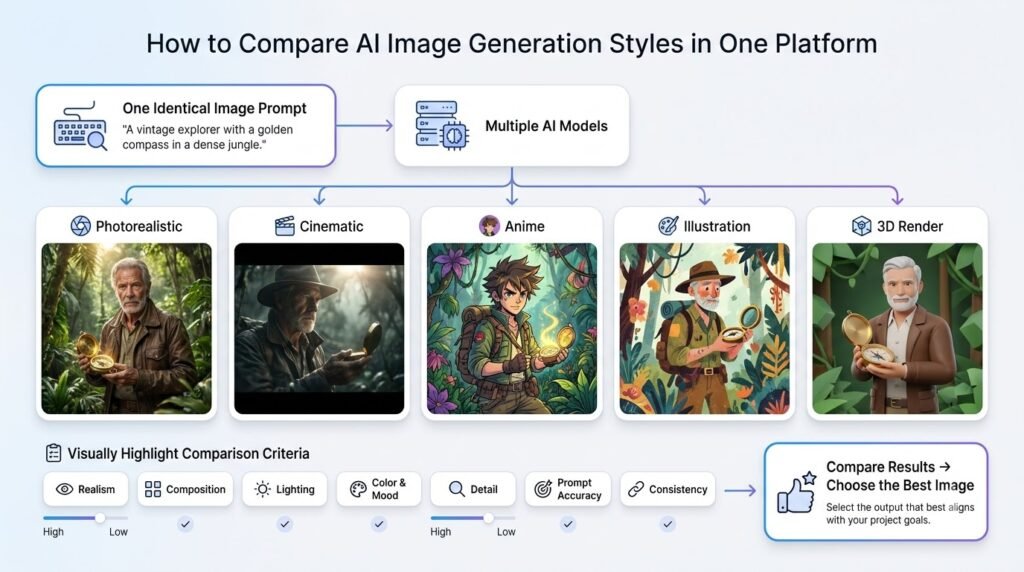Click the Low label under Realism slider
Screen dimensions: 1024x572
click(x=118, y=532)
